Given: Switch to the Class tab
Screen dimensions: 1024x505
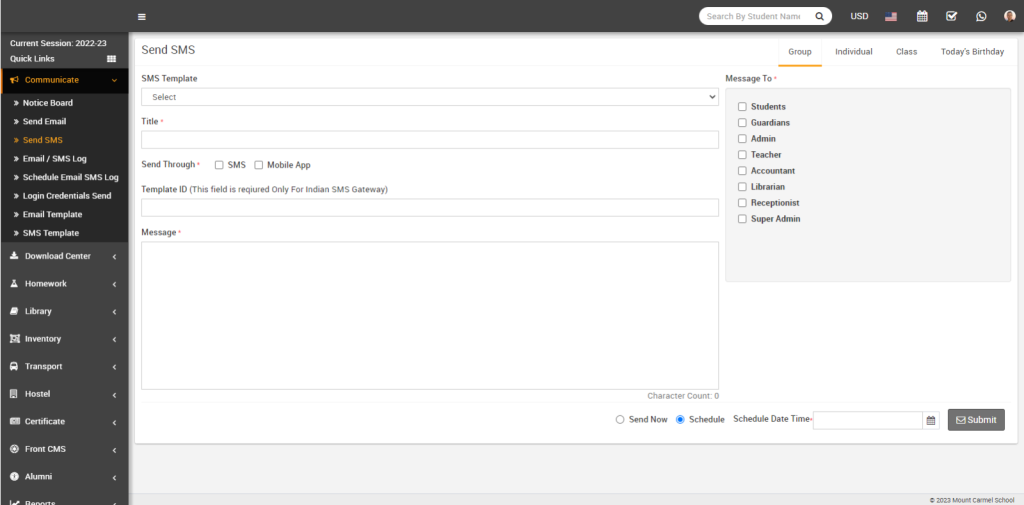Looking at the screenshot, I should (x=906, y=52).
